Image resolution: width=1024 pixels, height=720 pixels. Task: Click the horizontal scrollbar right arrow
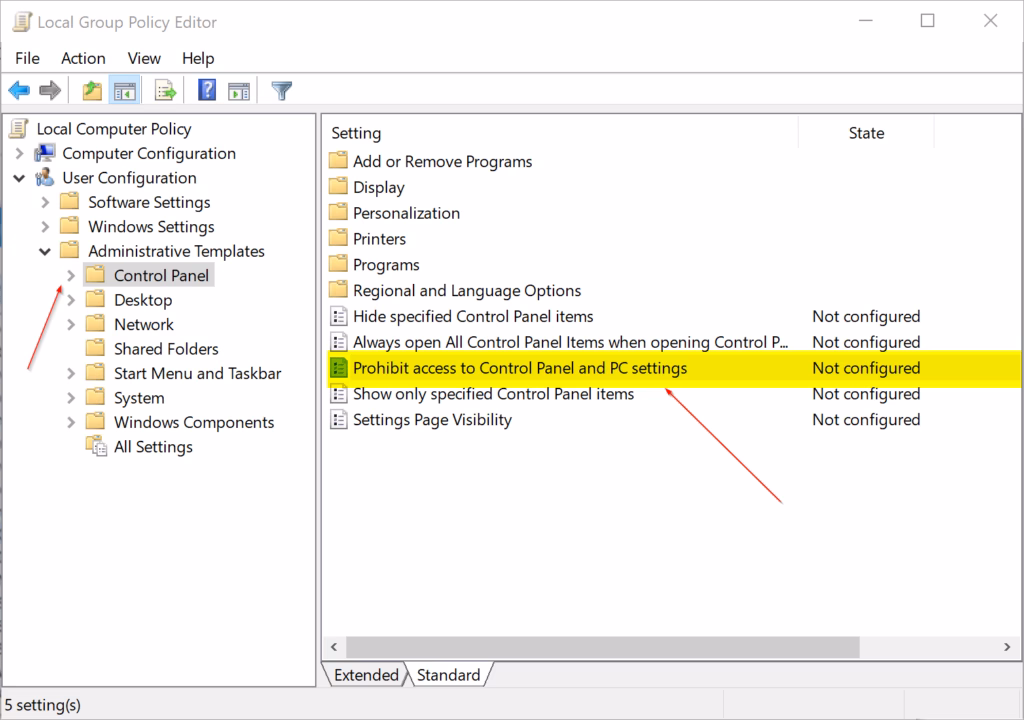coord(1007,647)
